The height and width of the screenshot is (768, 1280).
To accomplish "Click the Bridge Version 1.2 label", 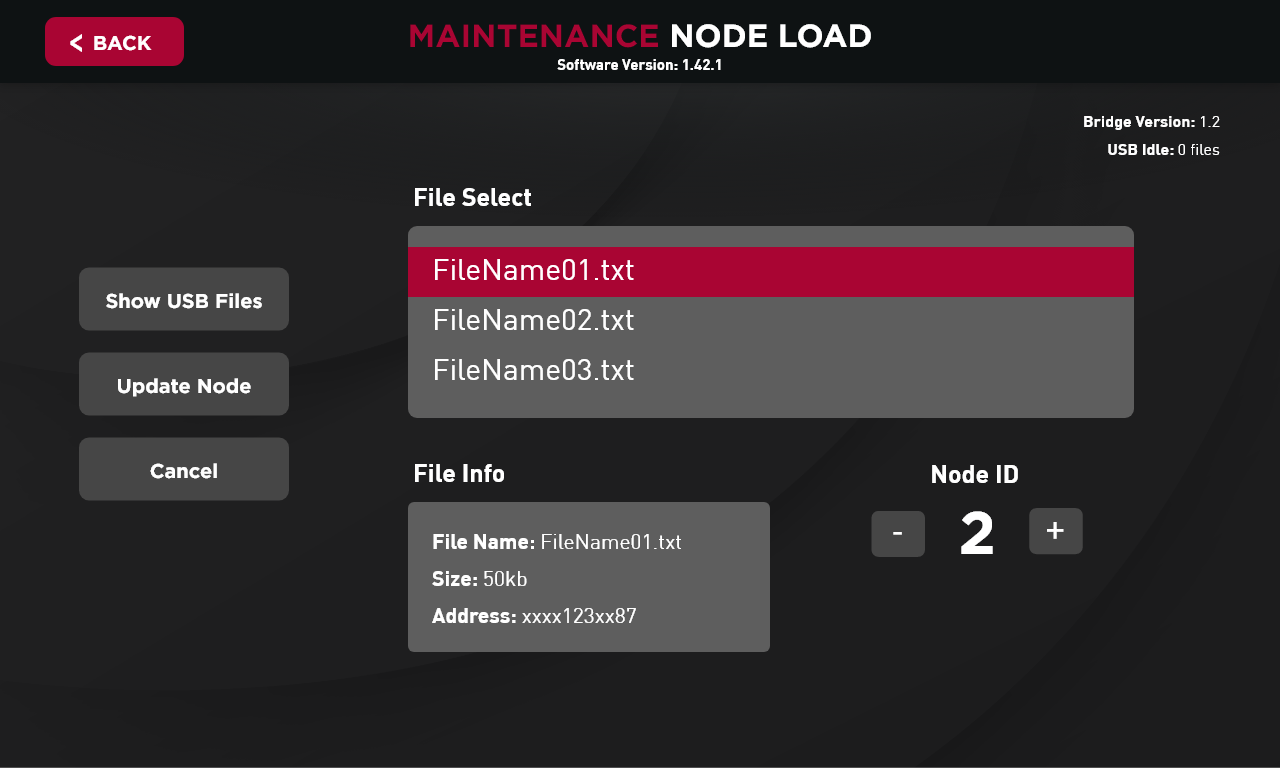I will click(x=1151, y=122).
